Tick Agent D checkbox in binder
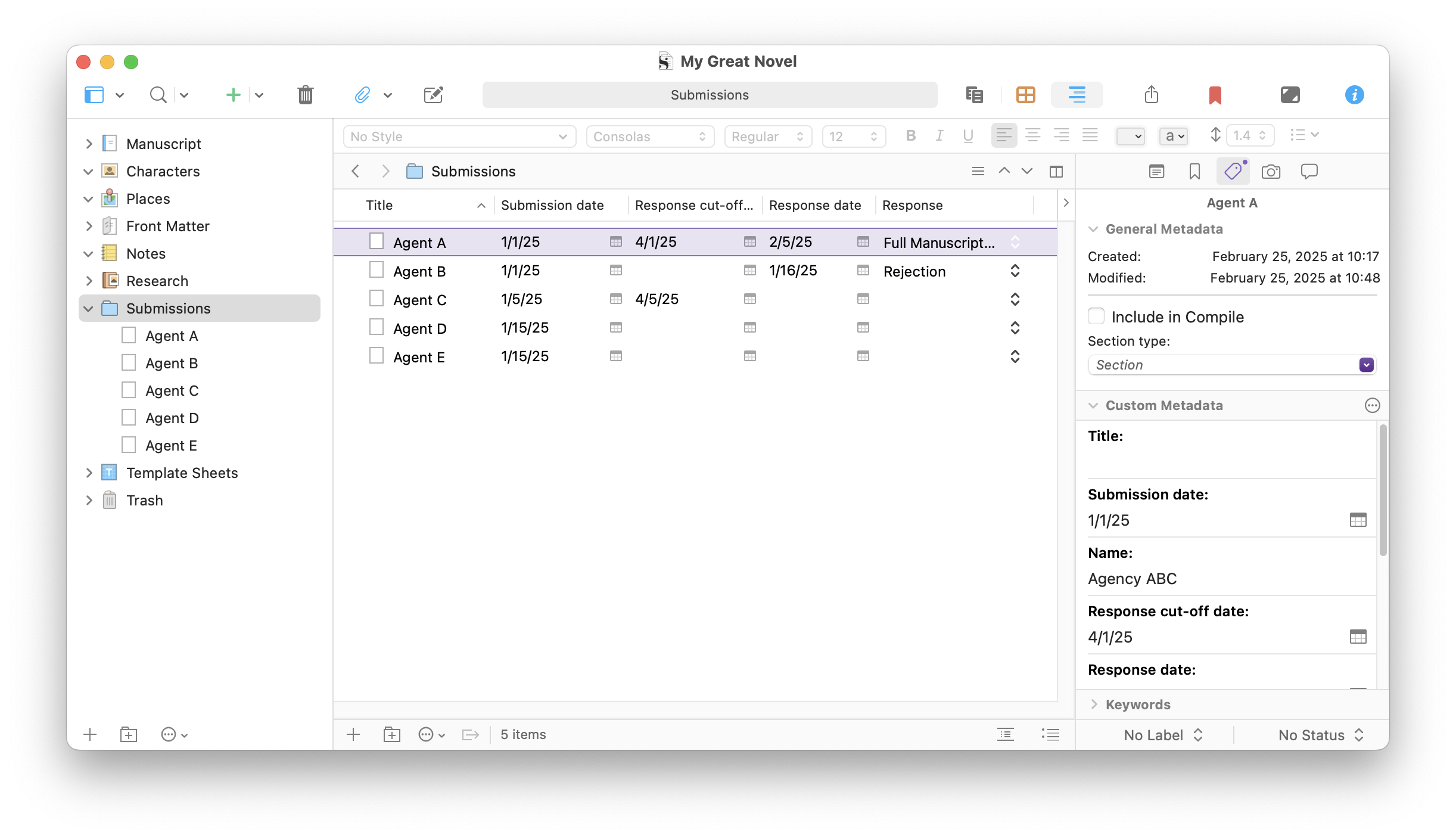The image size is (1456, 838). [x=129, y=418]
